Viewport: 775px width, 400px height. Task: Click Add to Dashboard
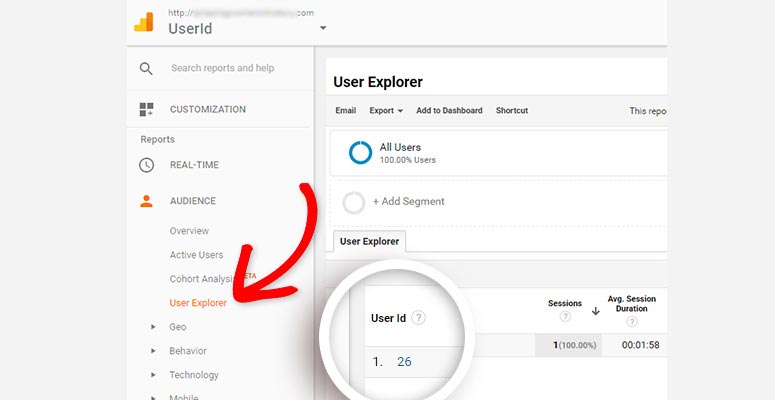449,111
